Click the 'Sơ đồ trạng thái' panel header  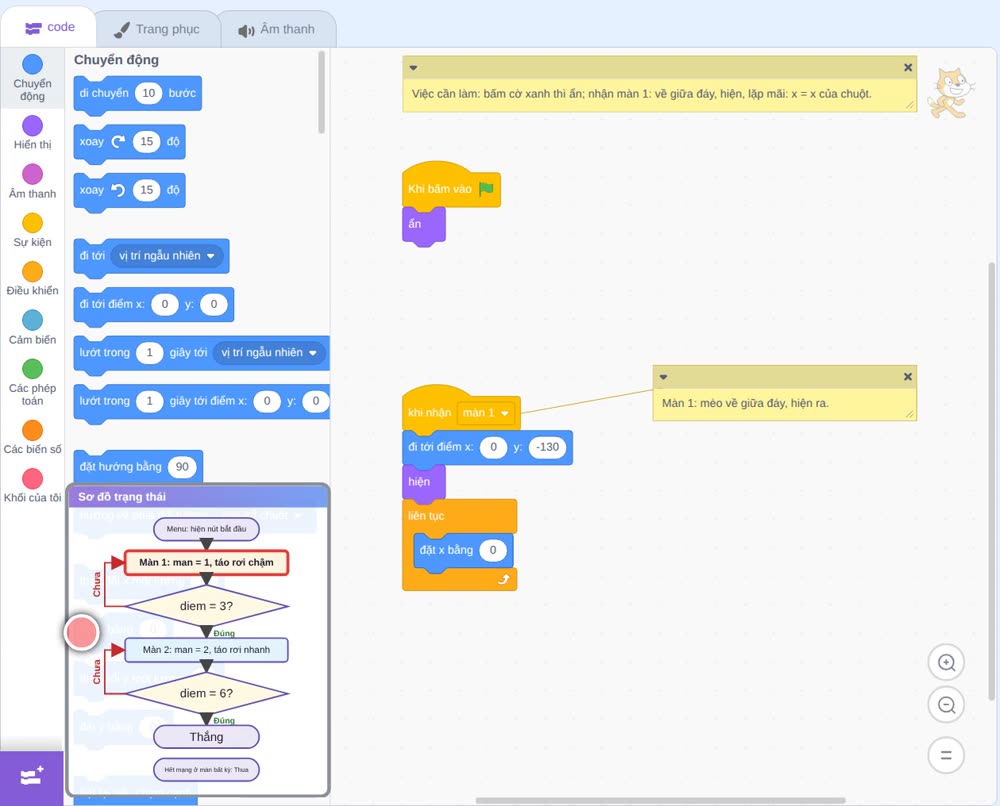point(198,497)
